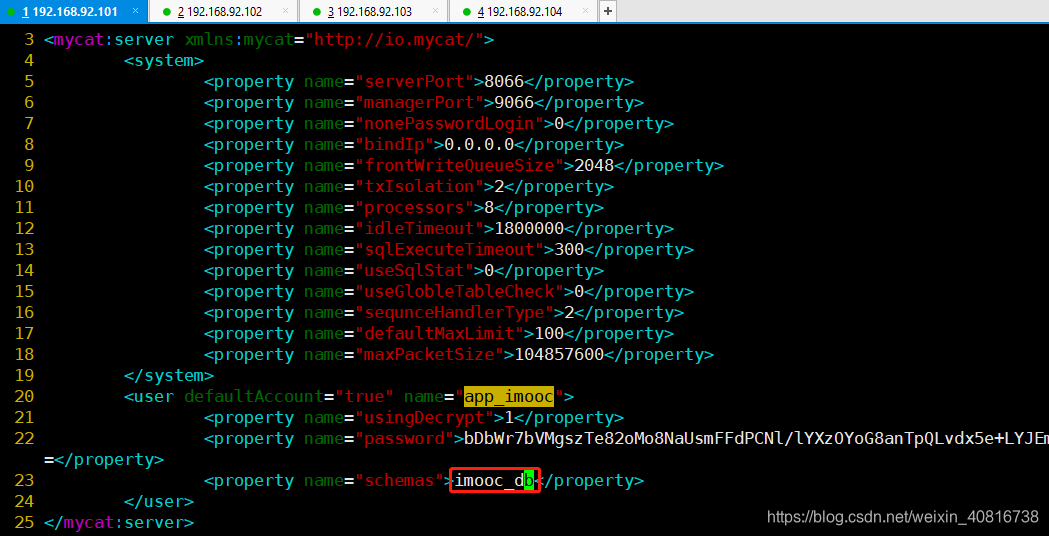Click the "txIsolation" property name

click(419, 187)
